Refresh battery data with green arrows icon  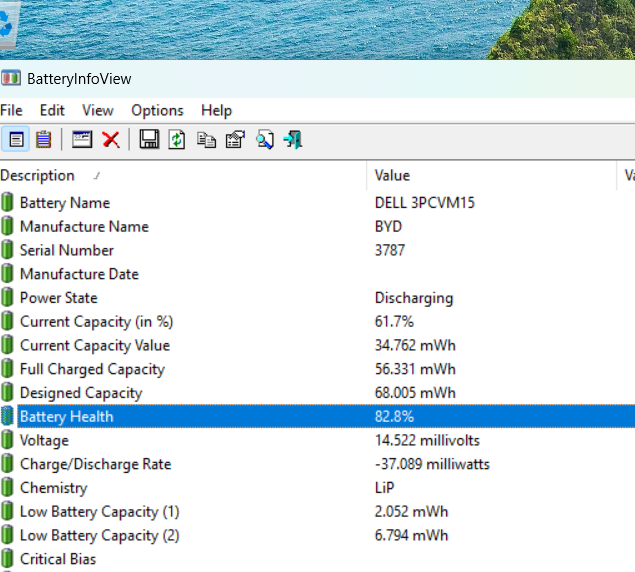click(177, 140)
